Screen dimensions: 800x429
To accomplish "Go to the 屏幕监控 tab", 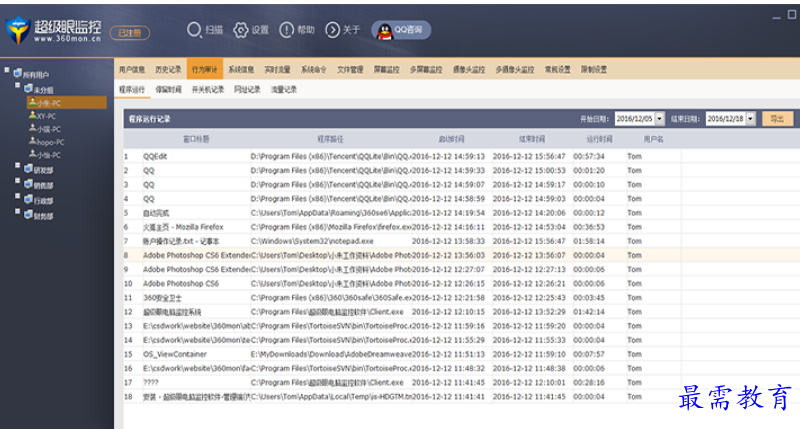I will (386, 70).
